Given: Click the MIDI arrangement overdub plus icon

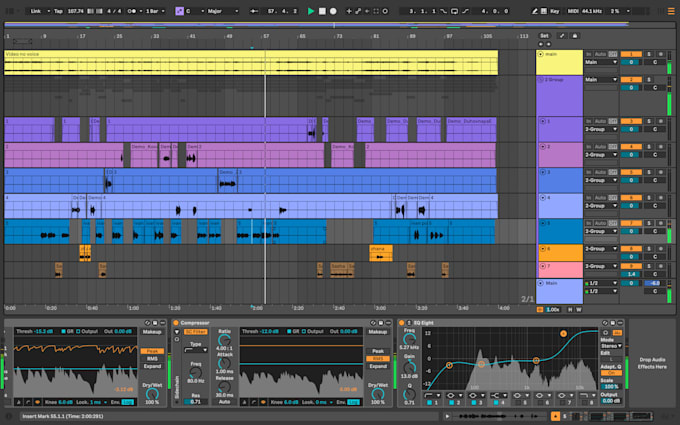Looking at the screenshot, I should [x=349, y=11].
